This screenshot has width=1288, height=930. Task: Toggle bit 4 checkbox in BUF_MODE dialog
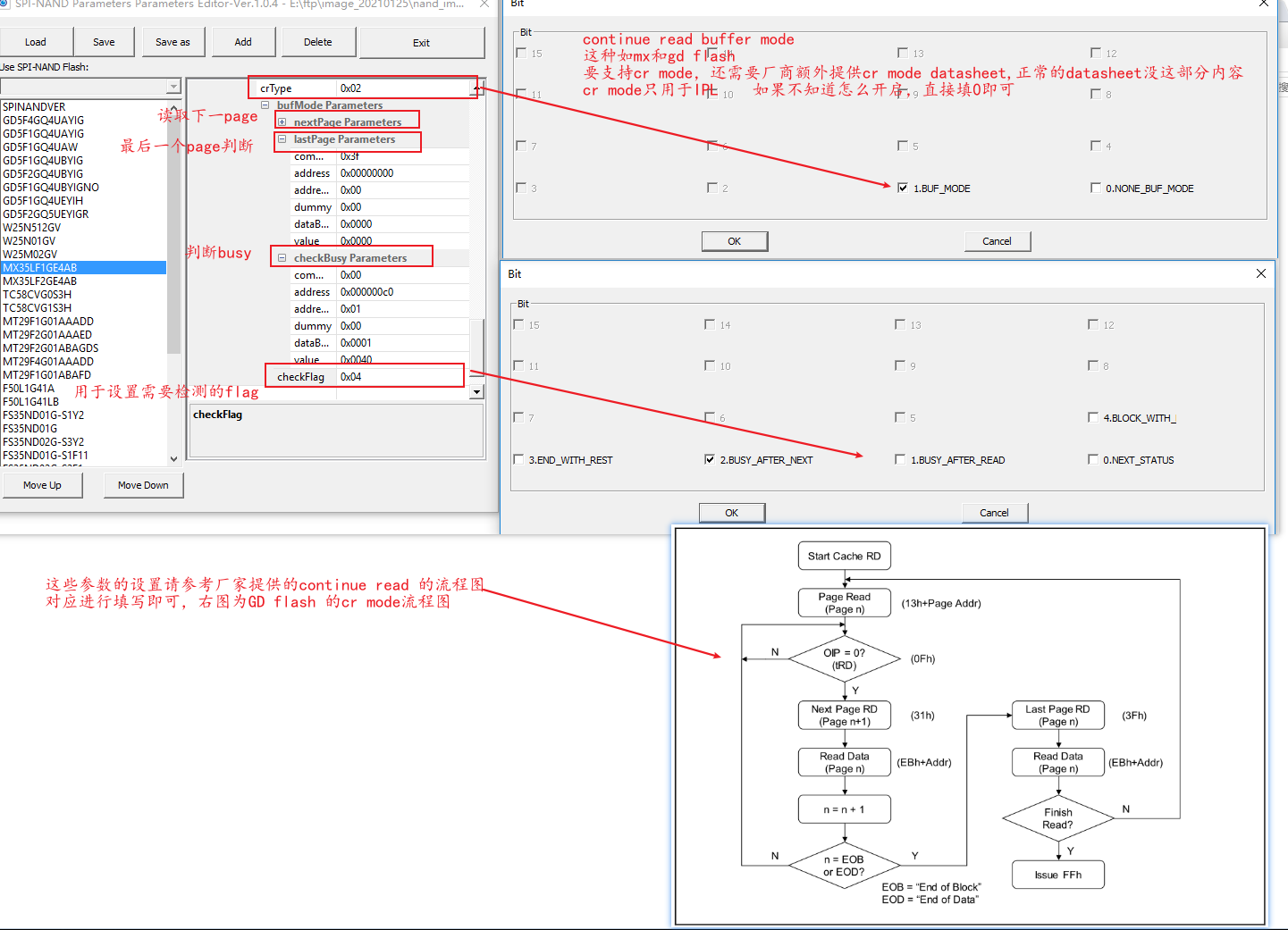click(1096, 147)
